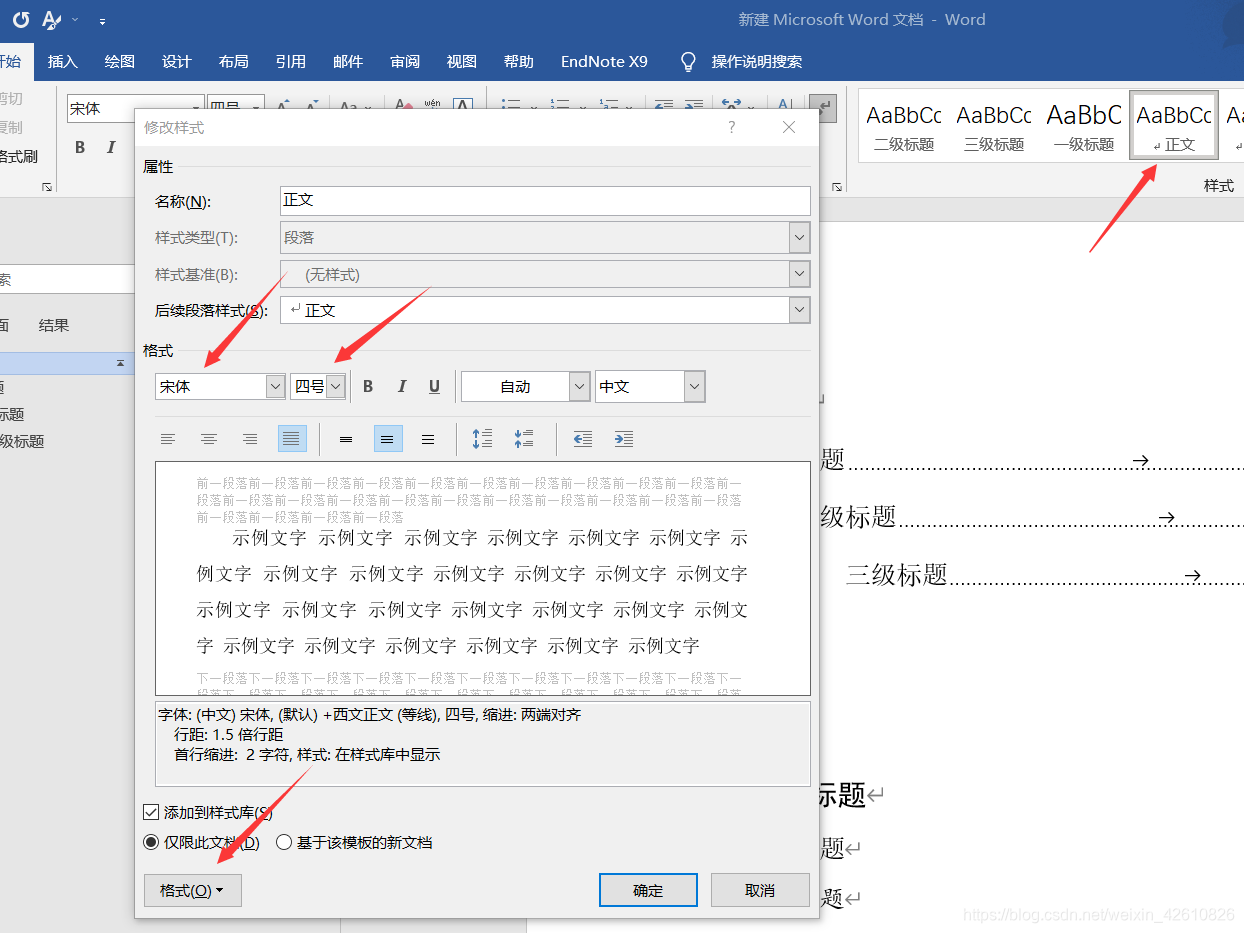Open 样式基准 dropdown

tap(799, 274)
